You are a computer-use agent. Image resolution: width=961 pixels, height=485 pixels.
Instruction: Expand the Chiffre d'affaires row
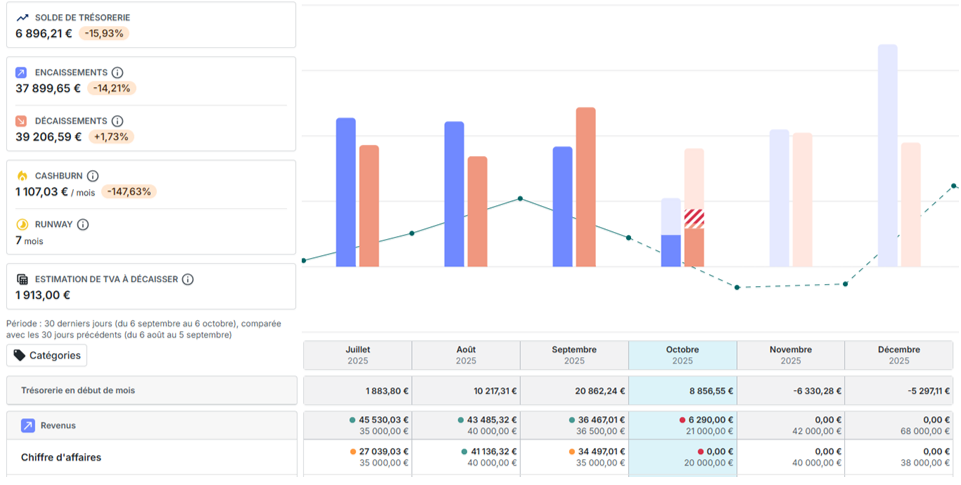click(151, 457)
